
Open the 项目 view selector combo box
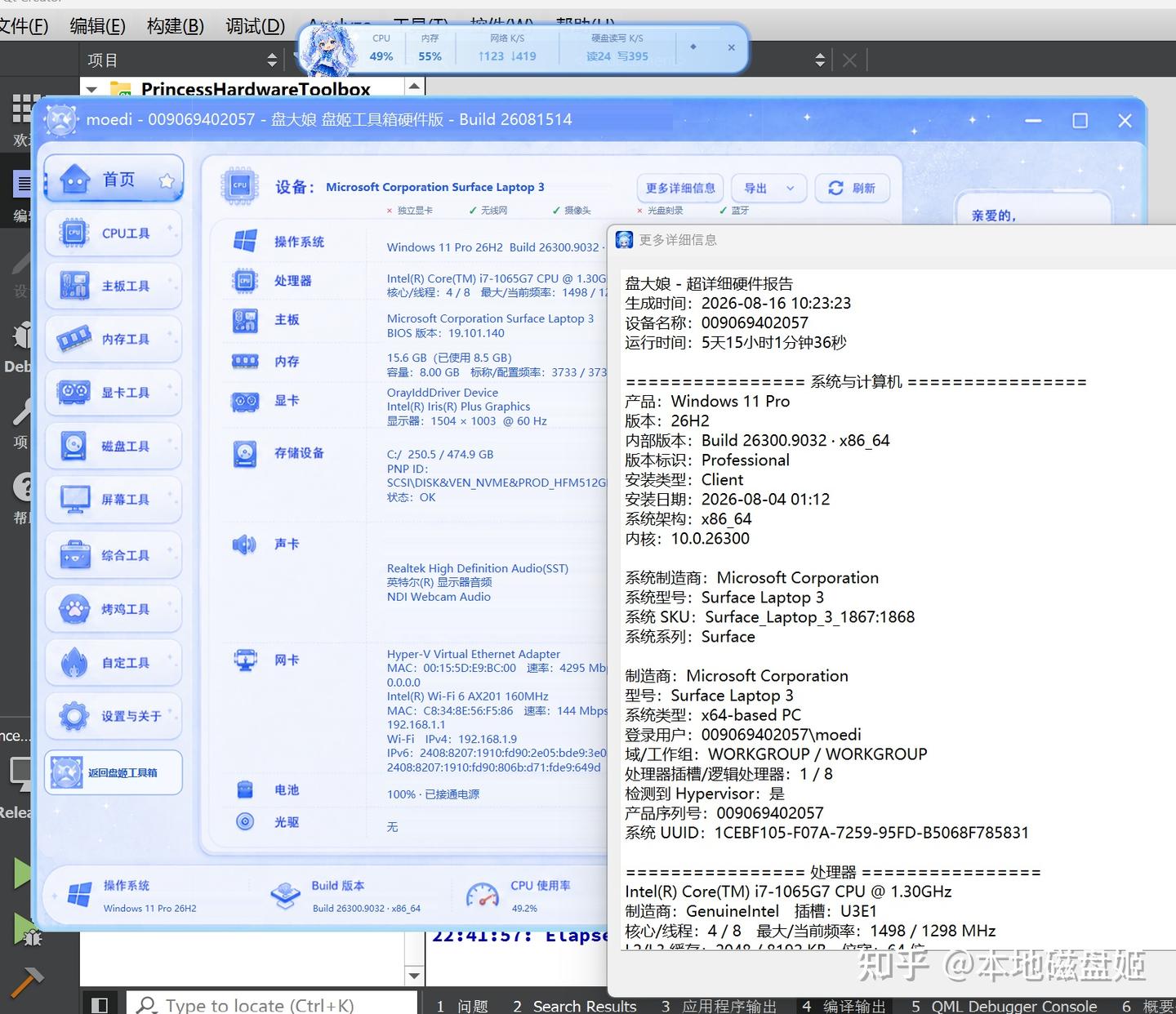click(x=181, y=60)
